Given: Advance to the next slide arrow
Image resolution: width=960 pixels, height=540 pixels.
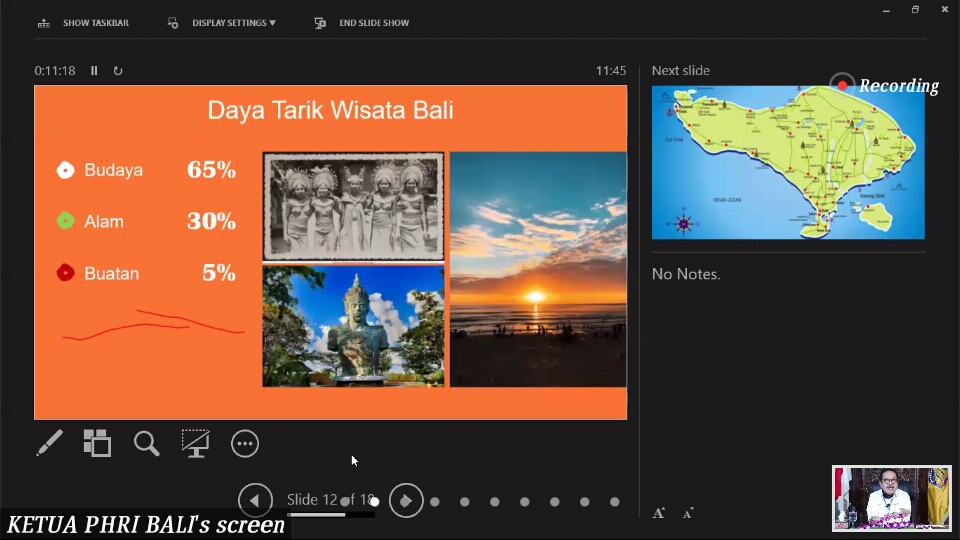Looking at the screenshot, I should click(x=406, y=500).
